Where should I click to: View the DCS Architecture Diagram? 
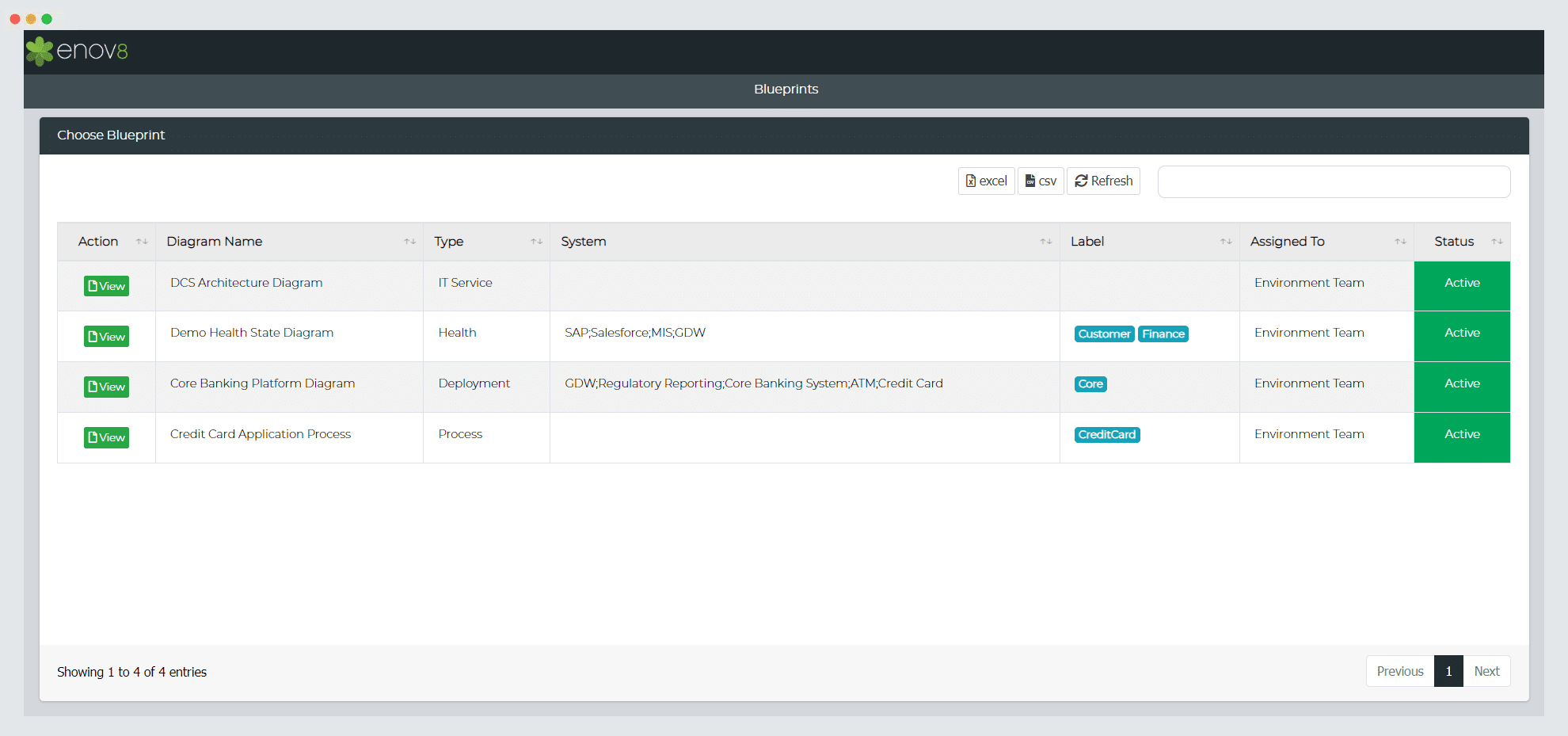click(106, 286)
